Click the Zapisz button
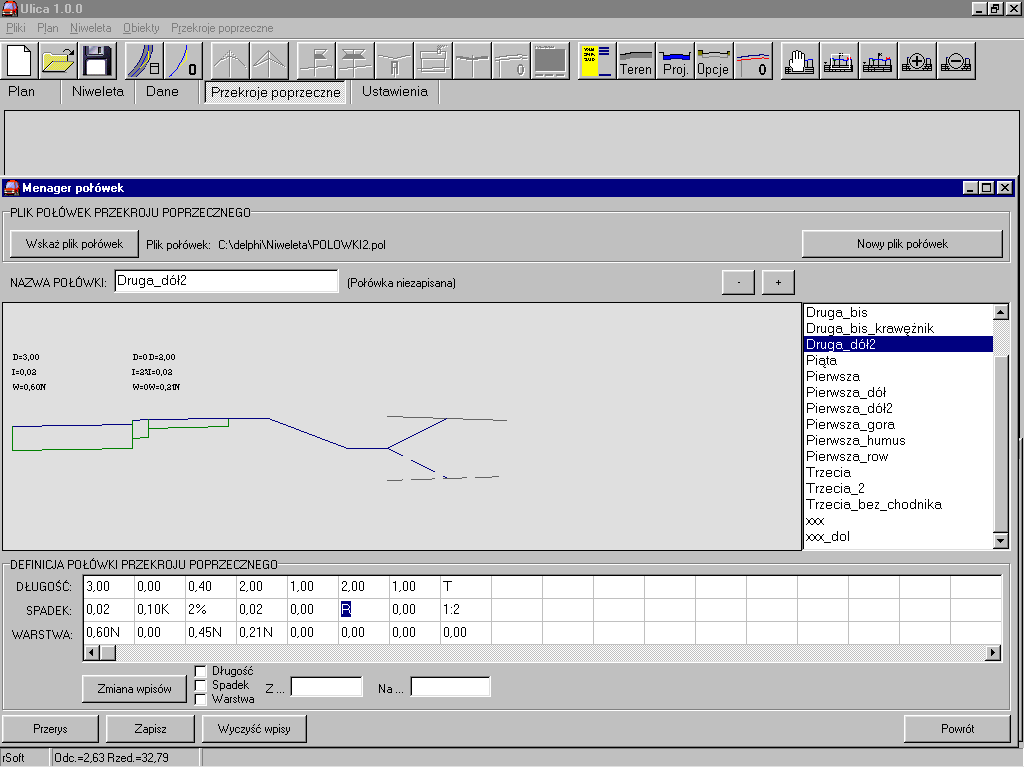 [150, 729]
